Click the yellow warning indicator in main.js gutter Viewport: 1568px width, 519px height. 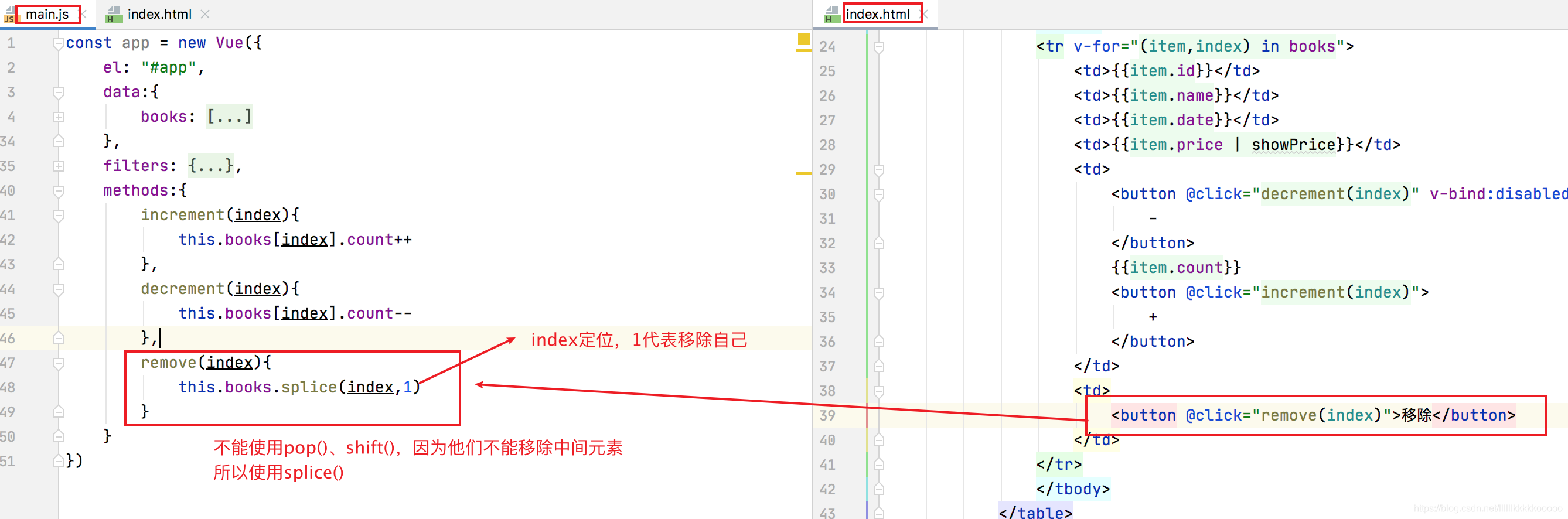(803, 39)
